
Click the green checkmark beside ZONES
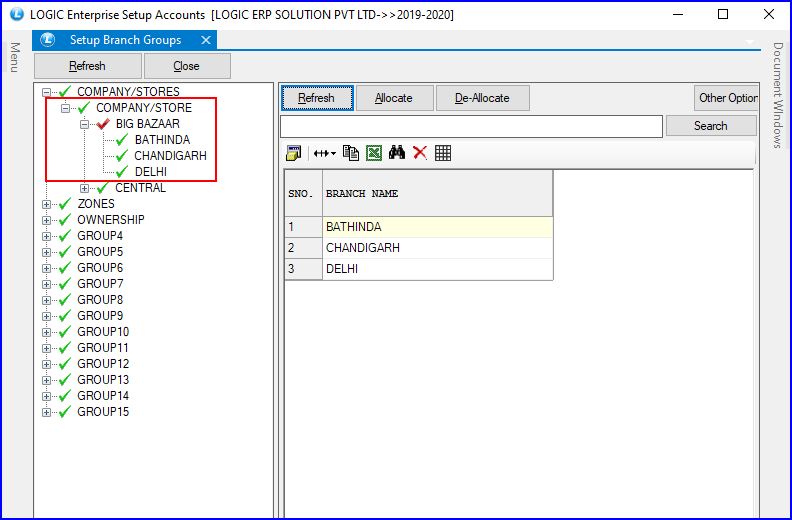point(65,204)
